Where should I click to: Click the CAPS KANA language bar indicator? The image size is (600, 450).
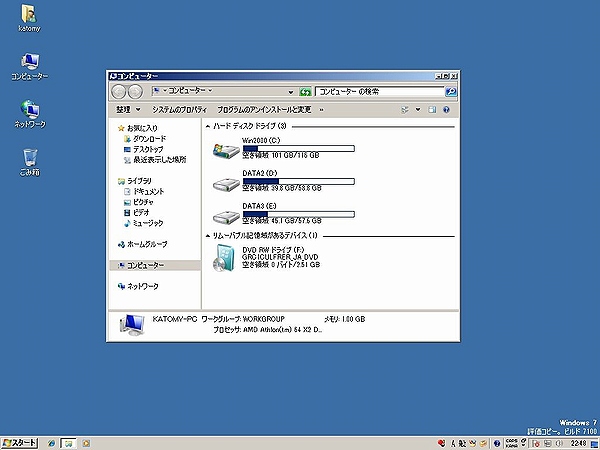(x=511, y=443)
